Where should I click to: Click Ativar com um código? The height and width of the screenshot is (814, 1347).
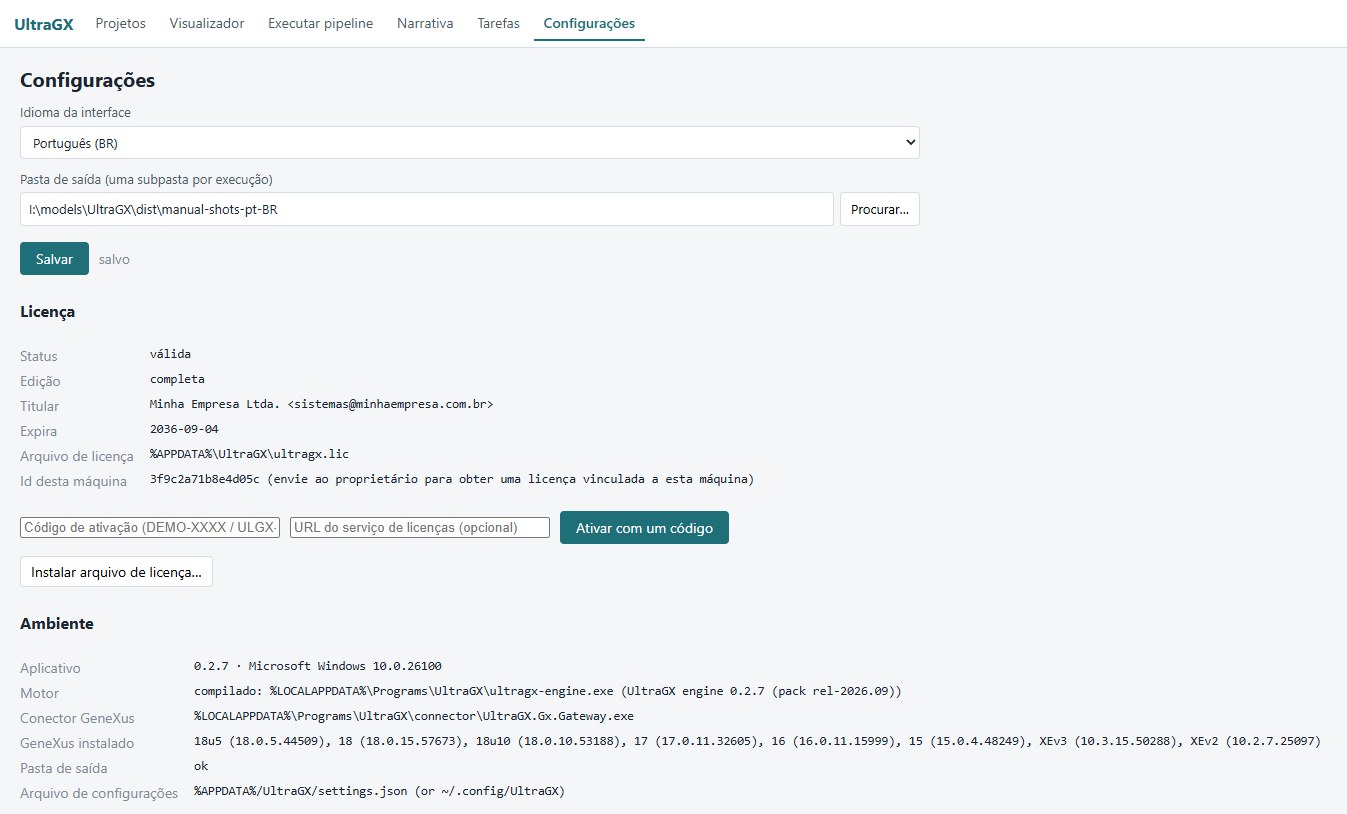point(644,528)
